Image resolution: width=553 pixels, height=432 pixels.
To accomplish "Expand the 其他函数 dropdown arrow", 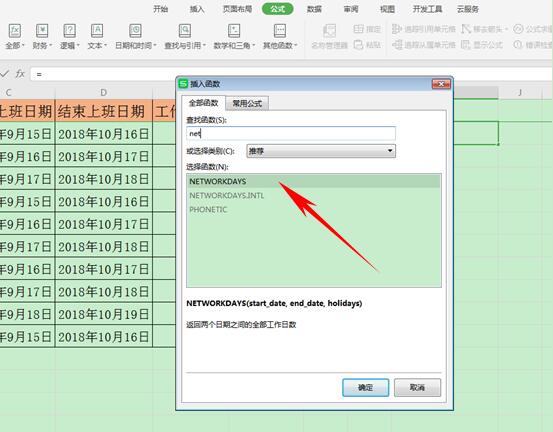I will coord(296,45).
